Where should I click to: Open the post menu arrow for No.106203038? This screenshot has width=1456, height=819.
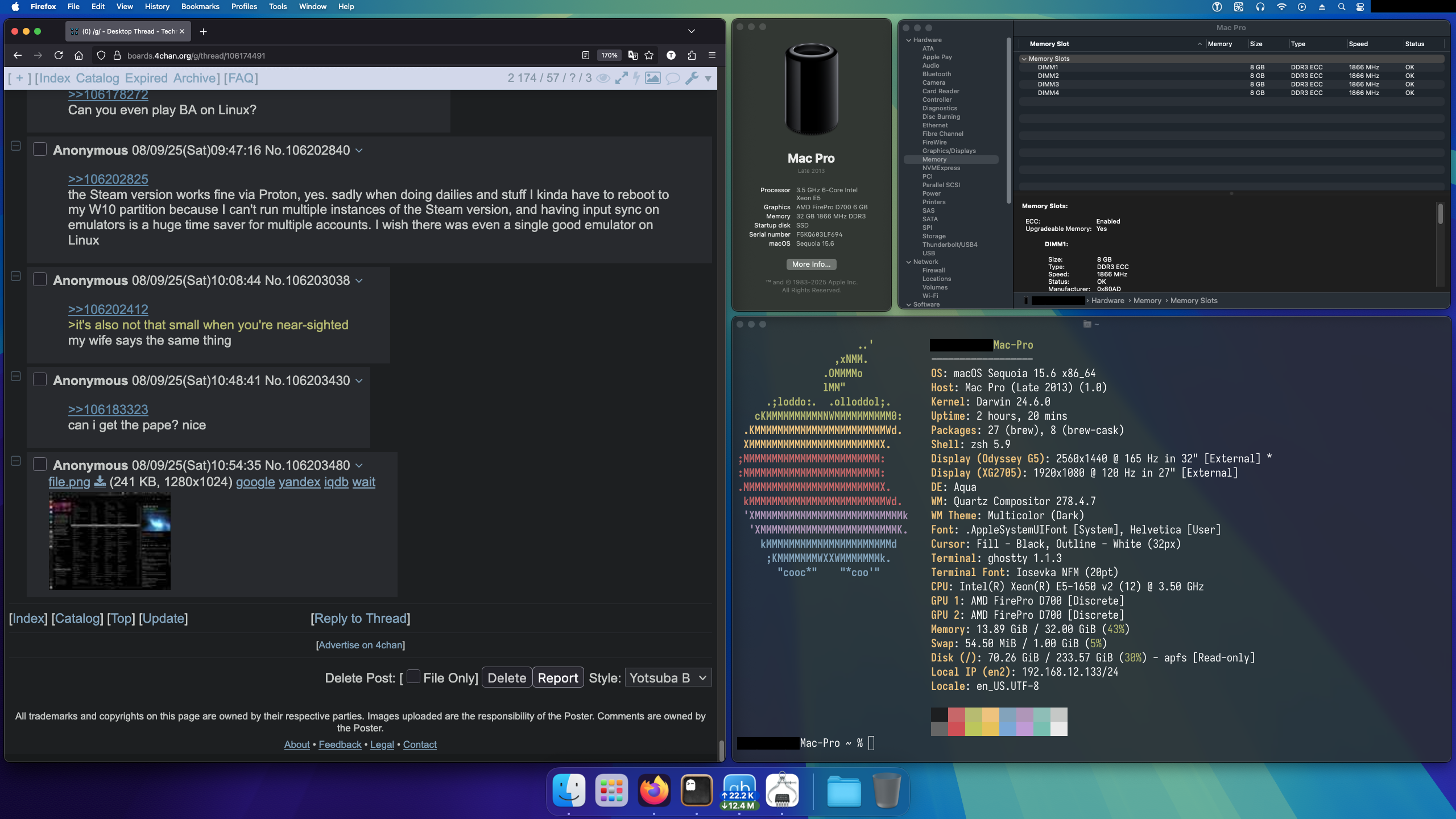(359, 281)
